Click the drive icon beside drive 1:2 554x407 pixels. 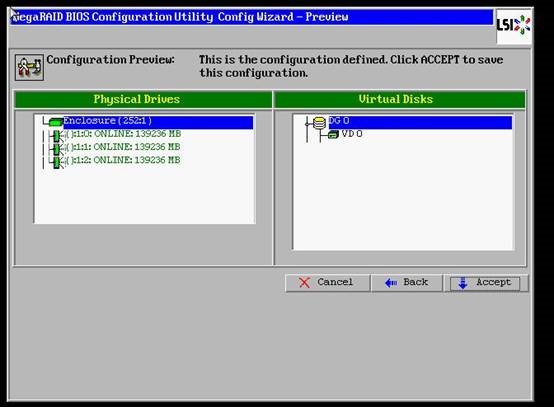point(57,162)
